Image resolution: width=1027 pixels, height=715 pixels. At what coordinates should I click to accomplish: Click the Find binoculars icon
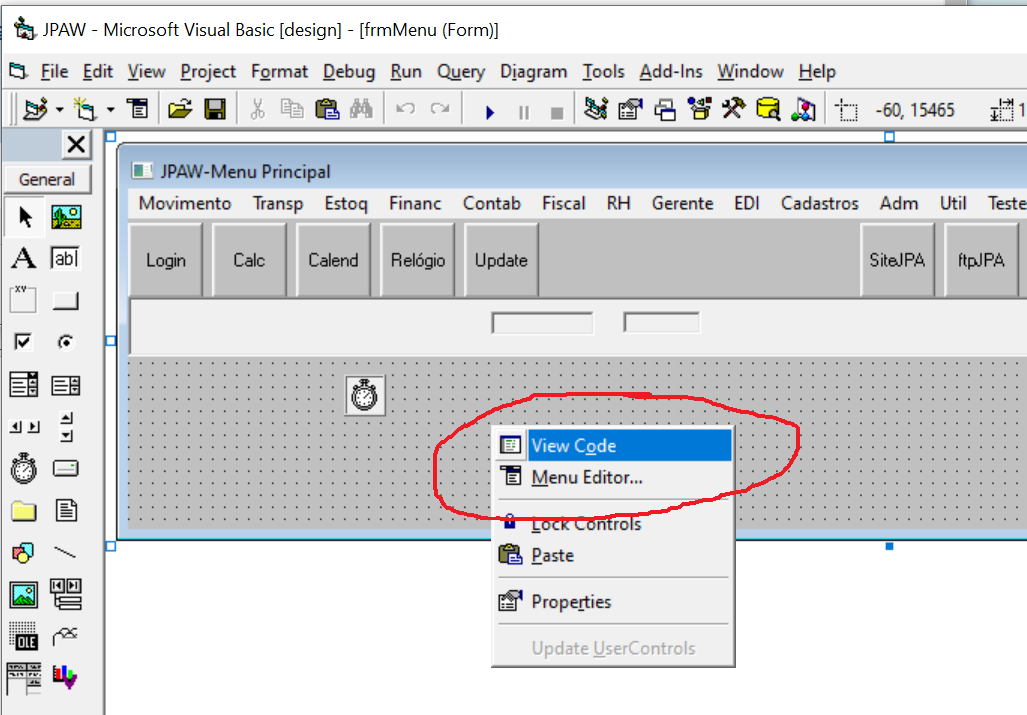pyautogui.click(x=361, y=109)
